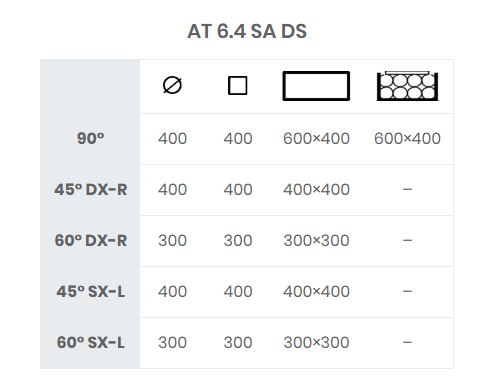Click the 90° round 400 value

172,138
